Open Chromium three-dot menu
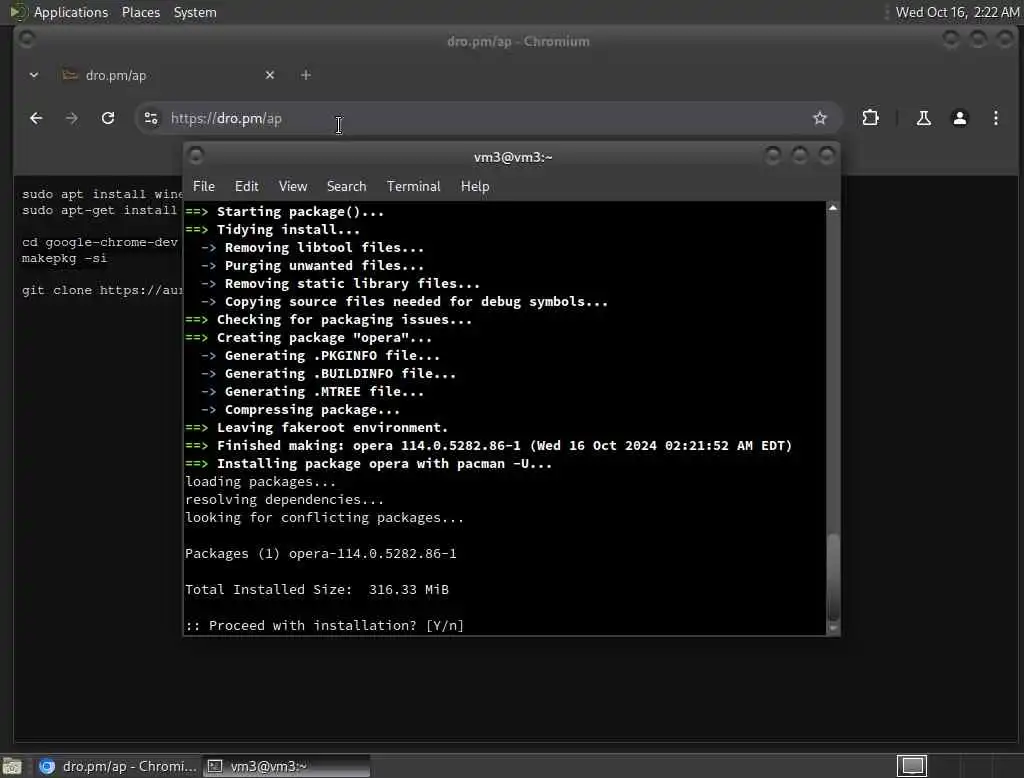The width and height of the screenshot is (1024, 778). coord(995,118)
